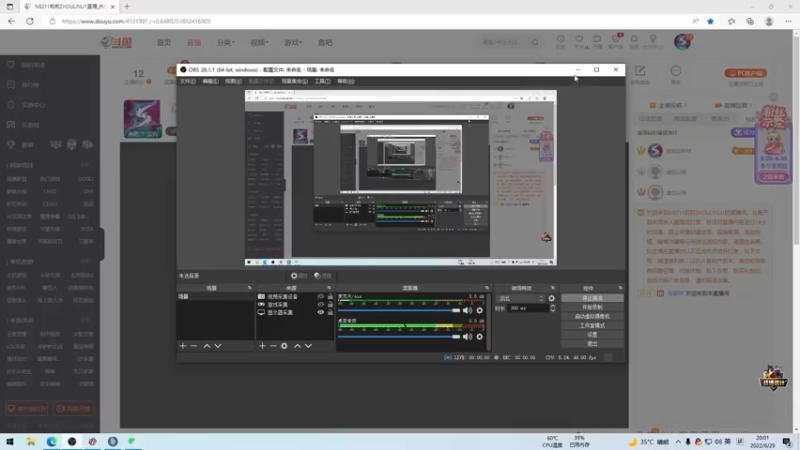Open desktop audio settings gear
The width and height of the screenshot is (800, 450).
(480, 337)
